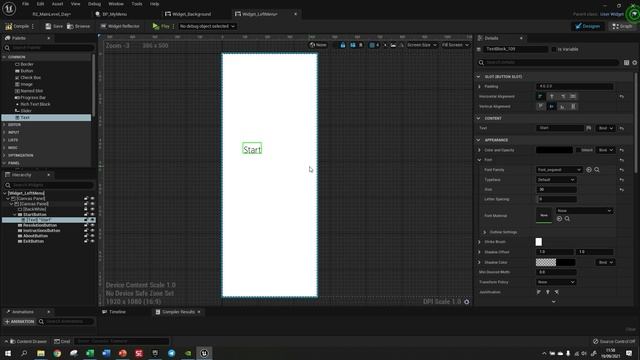Set vertical alignment to bottom

562,107
